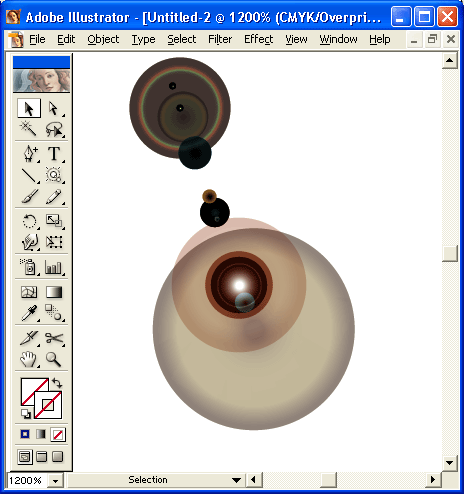Swap fill and stroke arrows
The width and height of the screenshot is (464, 494).
click(57, 383)
